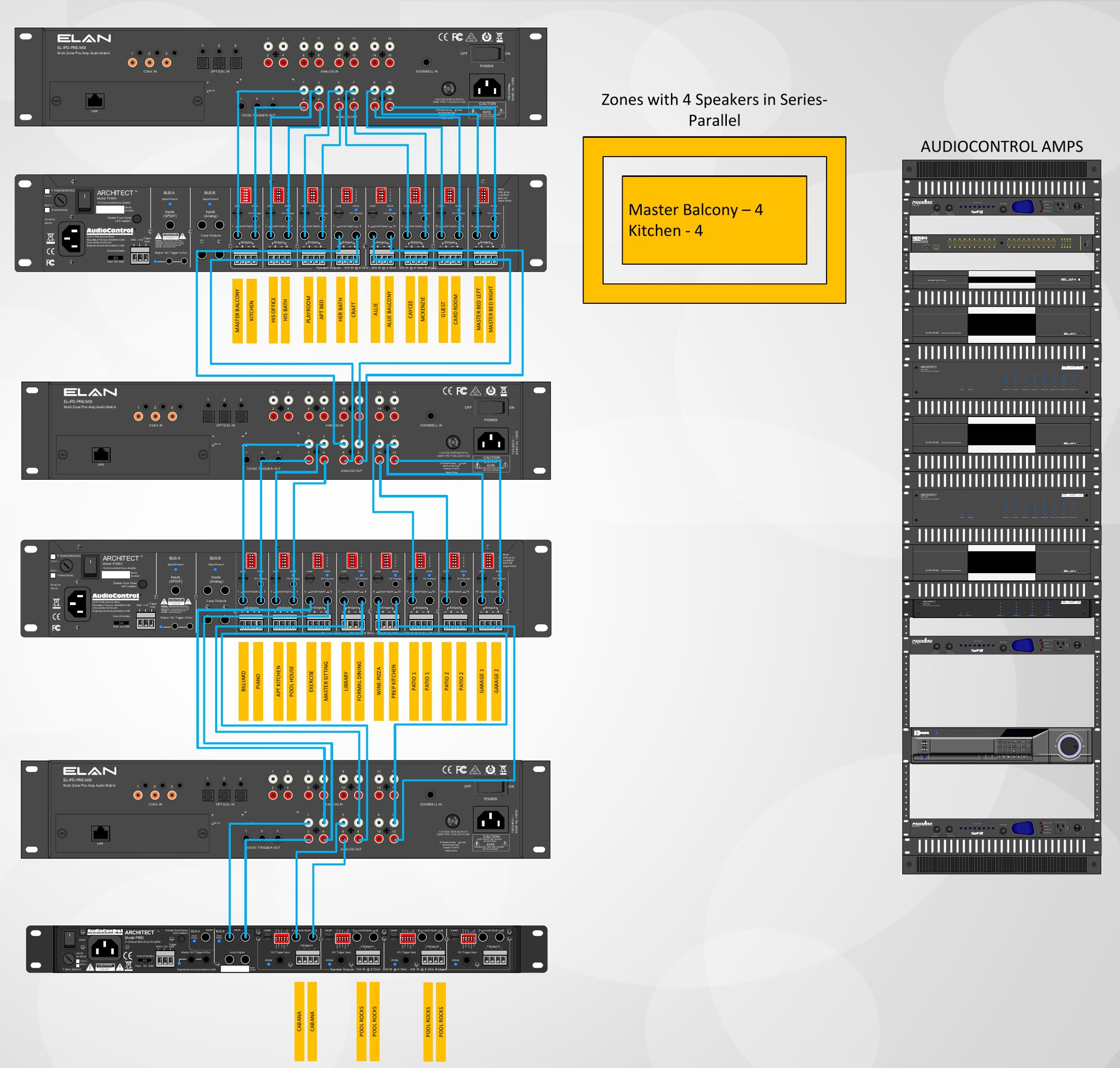Select the 'MASTER BED RIGHT' speaker label

(491, 310)
